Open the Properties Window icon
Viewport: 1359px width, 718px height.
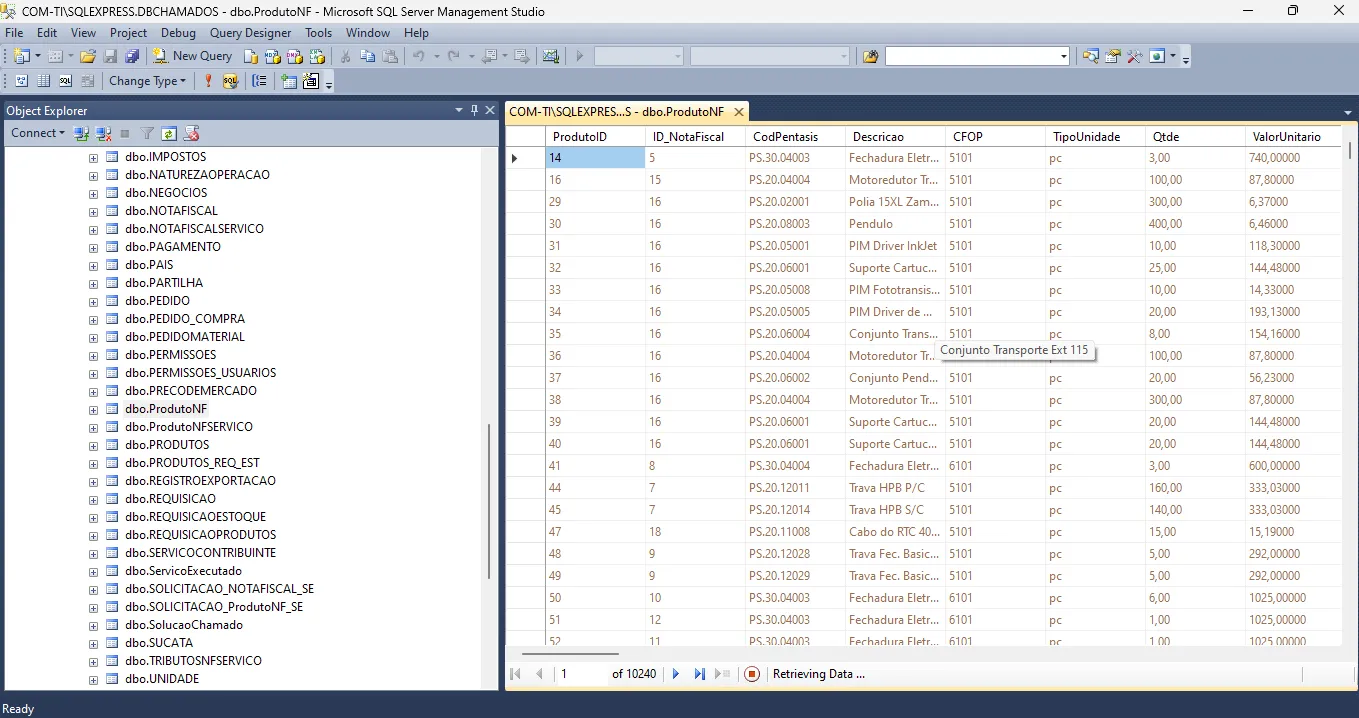click(x=1112, y=56)
